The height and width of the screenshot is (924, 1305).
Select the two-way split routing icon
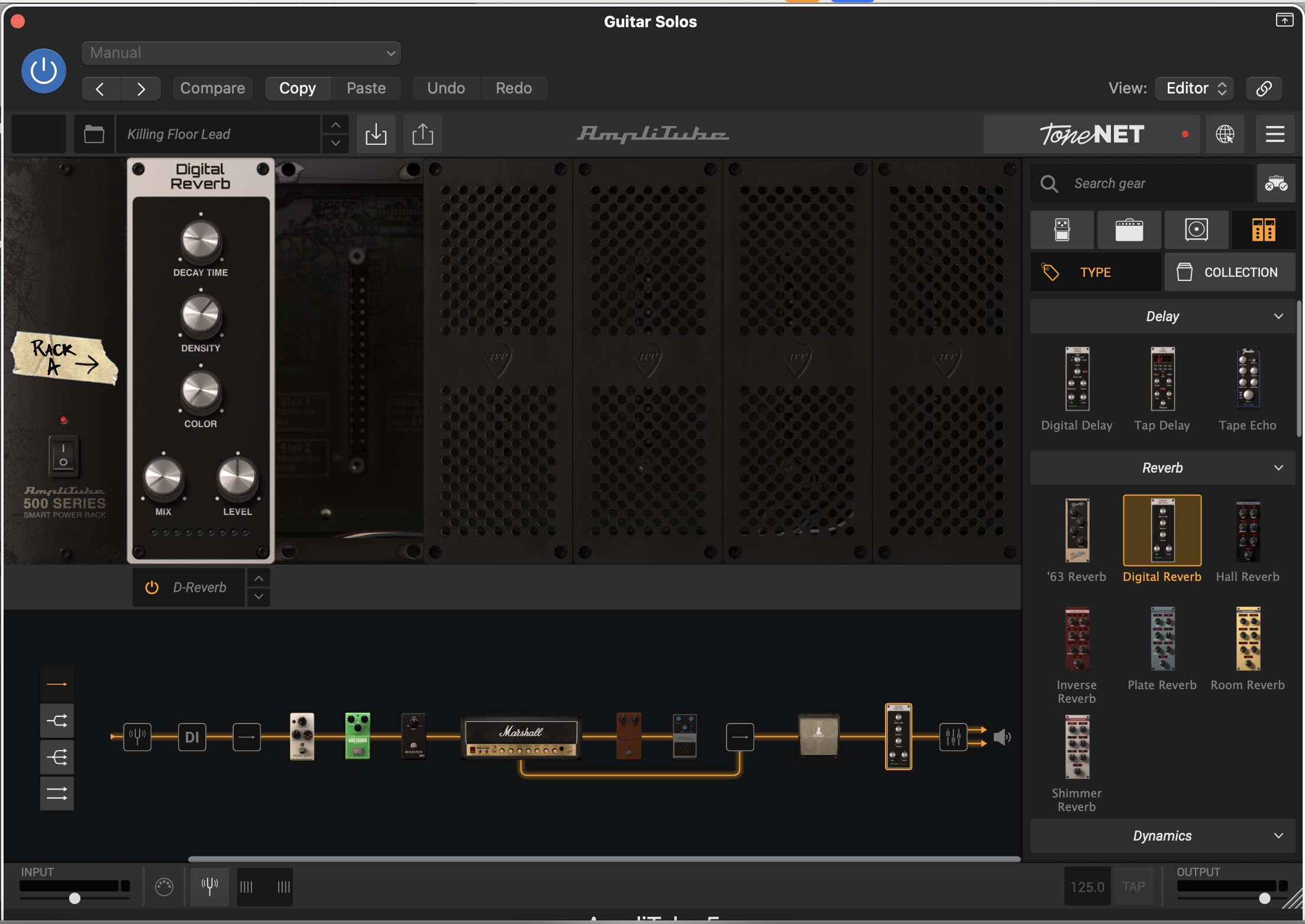(x=57, y=721)
